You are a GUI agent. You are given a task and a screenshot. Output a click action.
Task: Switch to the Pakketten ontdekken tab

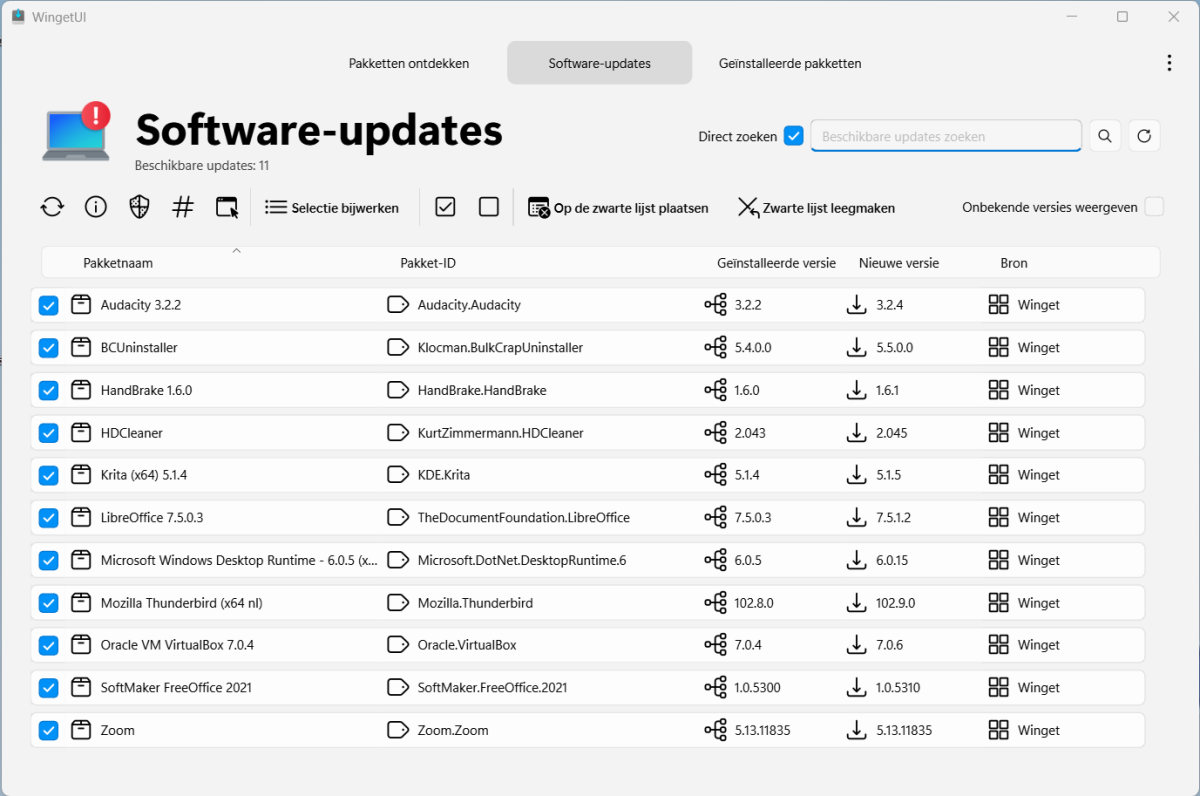409,63
